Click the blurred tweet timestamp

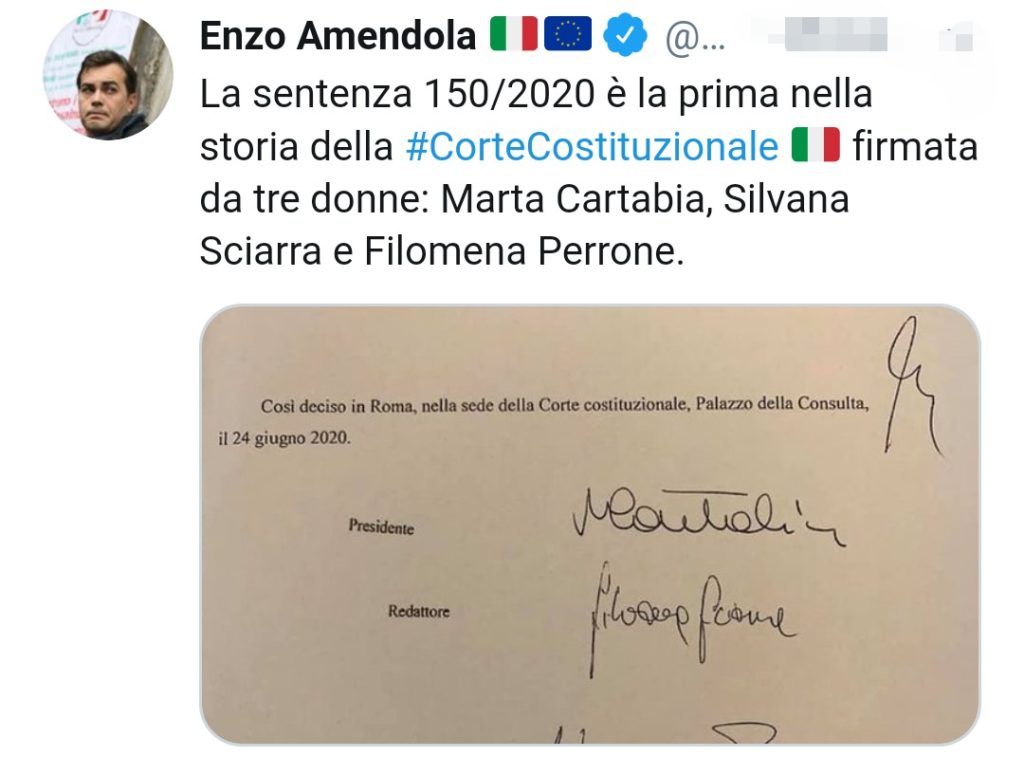835,35
